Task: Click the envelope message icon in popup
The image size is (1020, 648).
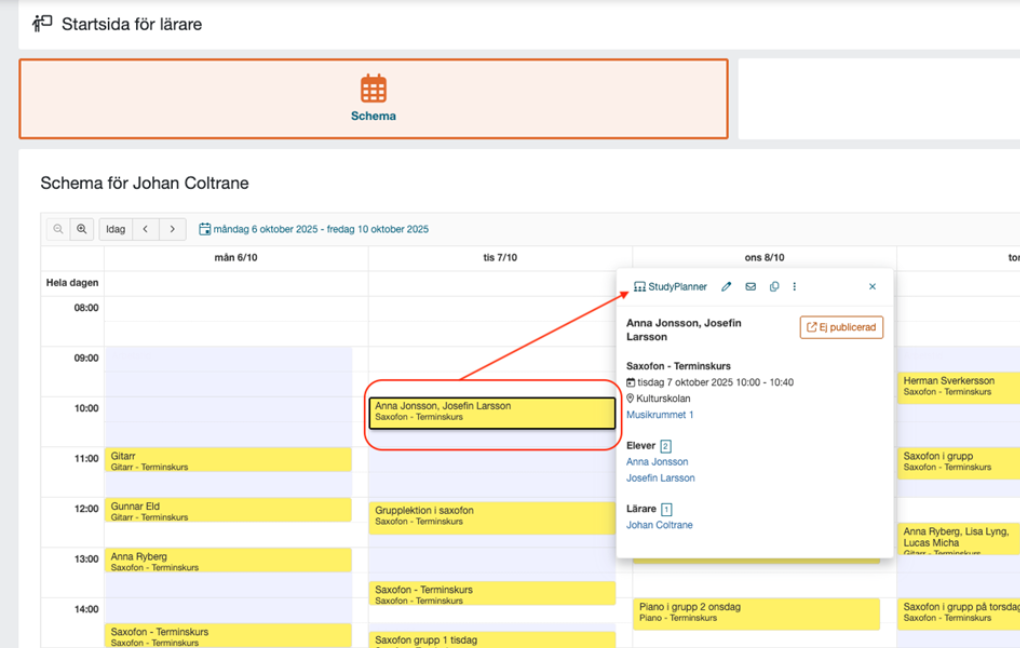Action: click(751, 287)
